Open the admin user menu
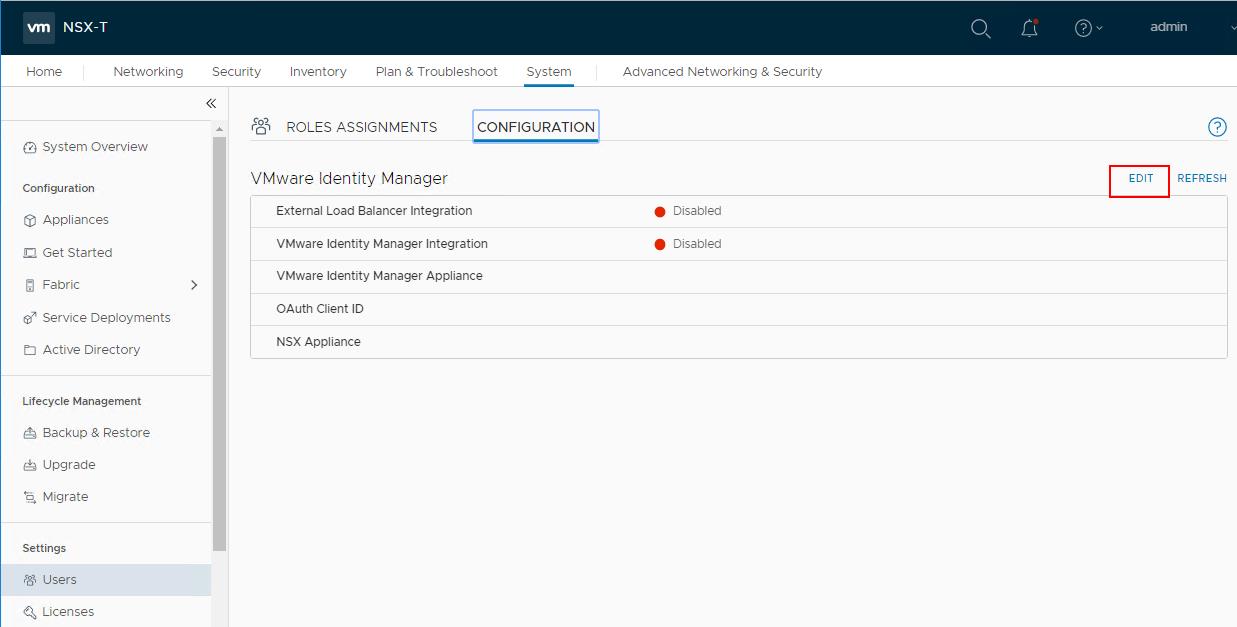Image resolution: width=1237 pixels, height=627 pixels. click(x=1168, y=28)
